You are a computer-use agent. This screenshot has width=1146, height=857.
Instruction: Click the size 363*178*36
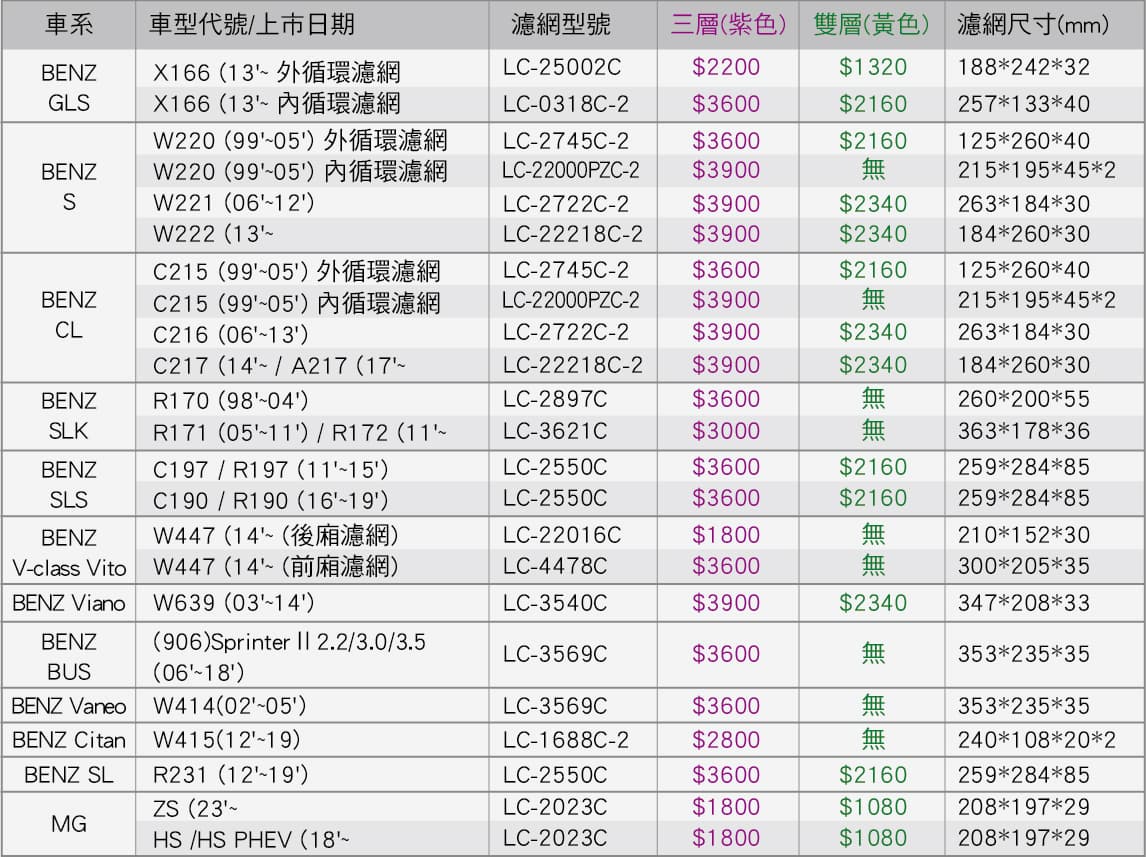(x=1023, y=431)
